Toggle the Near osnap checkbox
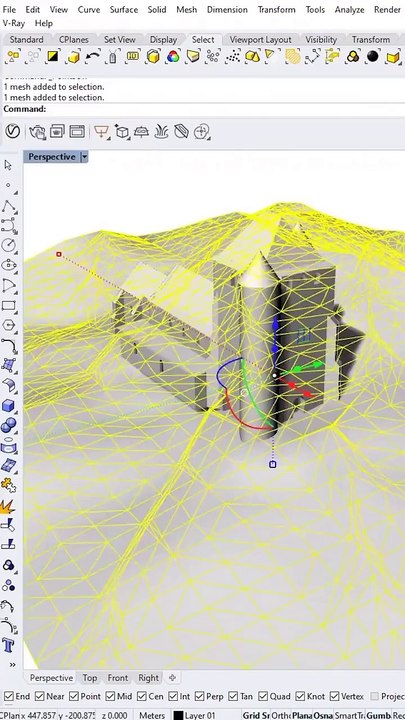Viewport: 405px width, 720px height. click(x=39, y=697)
